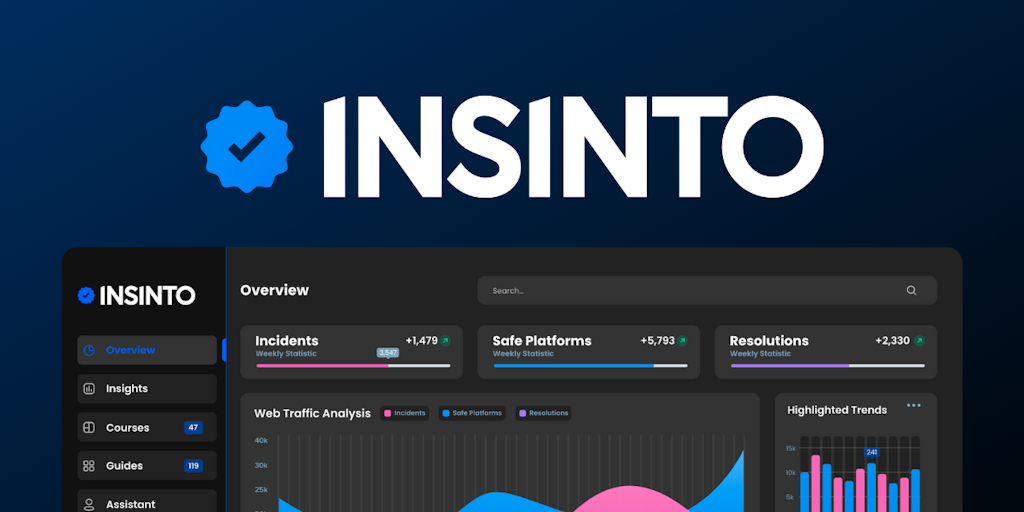Click the 40k axis label
The height and width of the screenshot is (512, 1024).
coord(261,441)
